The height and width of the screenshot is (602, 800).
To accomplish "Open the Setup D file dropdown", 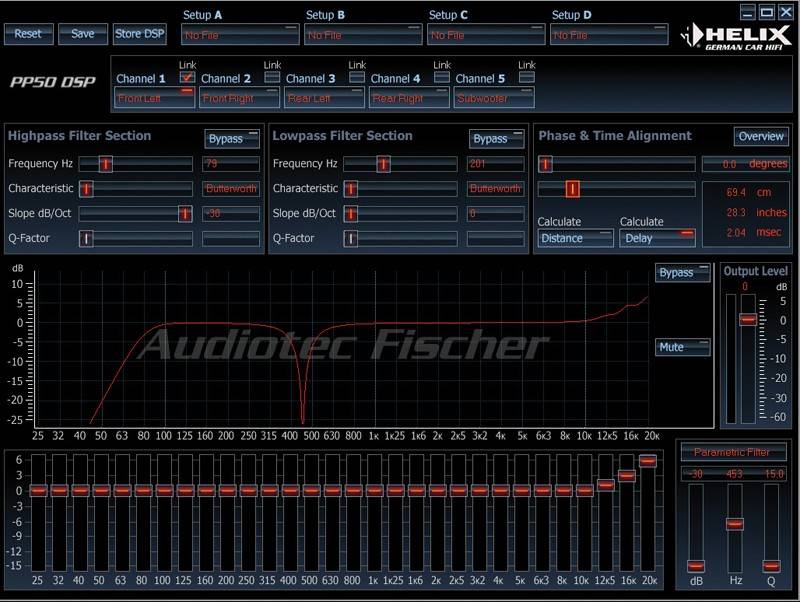I will [609, 35].
